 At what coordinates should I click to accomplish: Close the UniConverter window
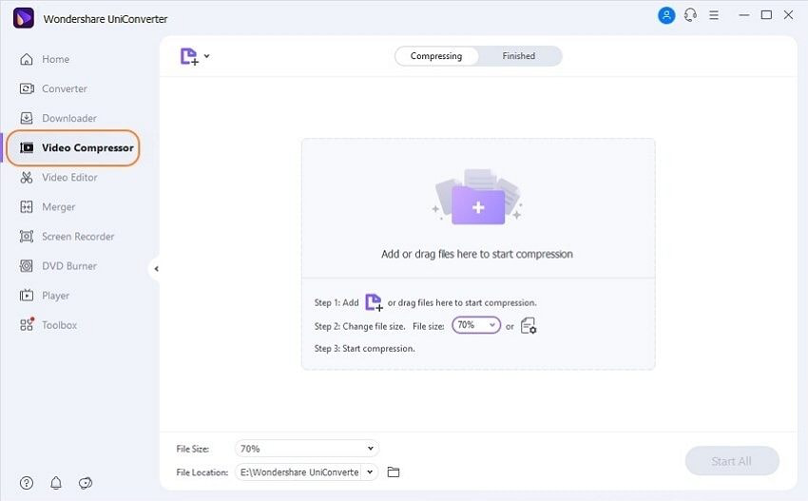[x=788, y=15]
